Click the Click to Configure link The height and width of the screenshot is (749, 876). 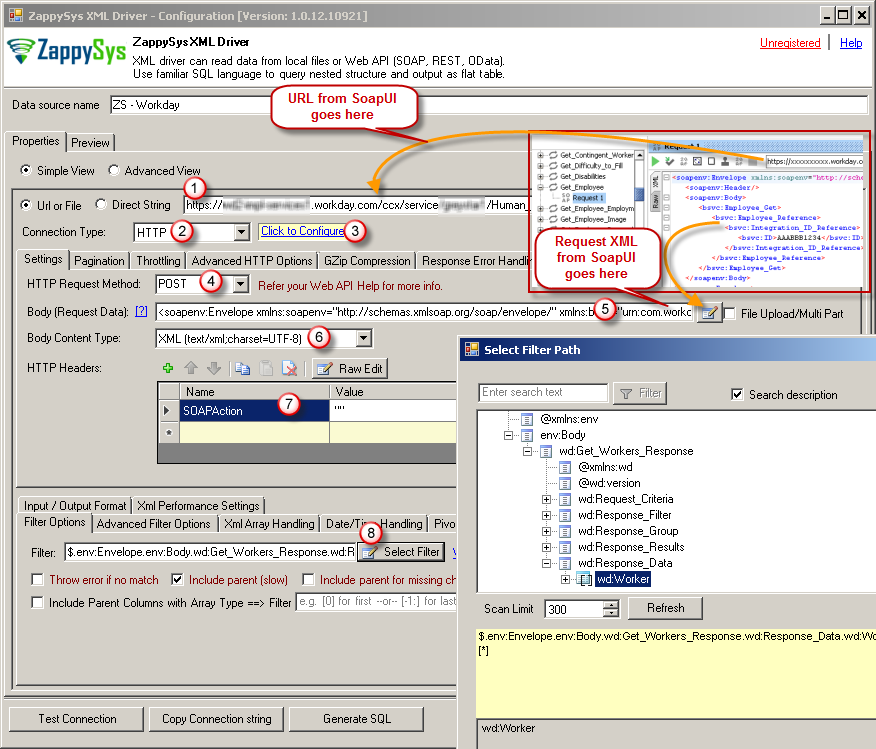point(302,231)
